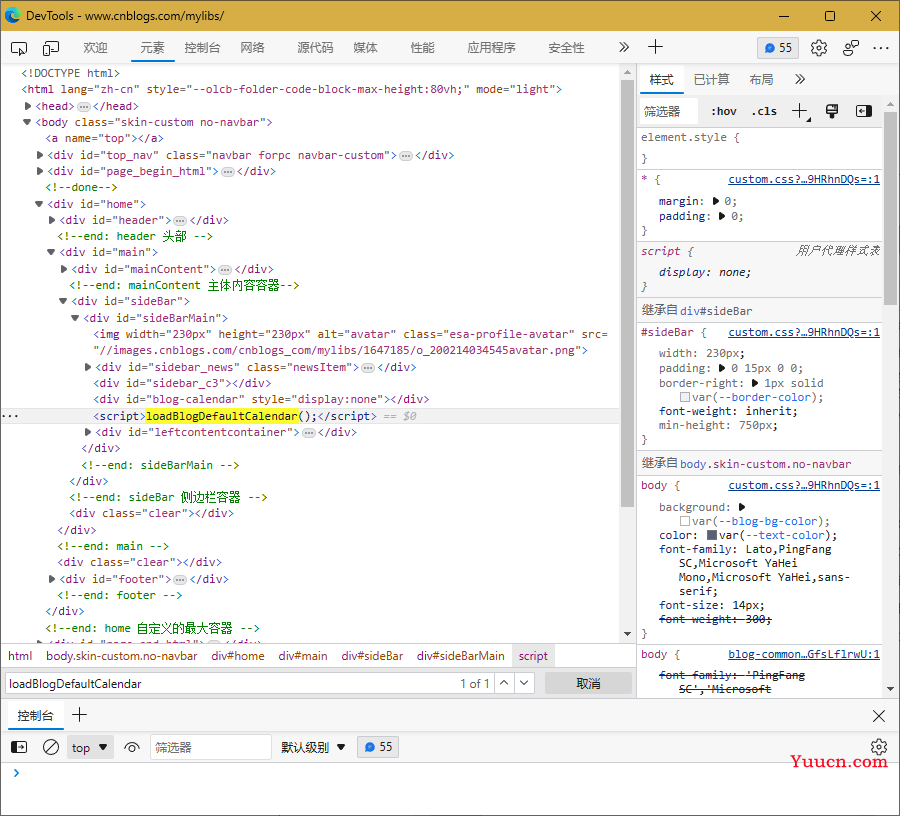Switch to the 布局 tab
The image size is (900, 816).
(x=761, y=79)
